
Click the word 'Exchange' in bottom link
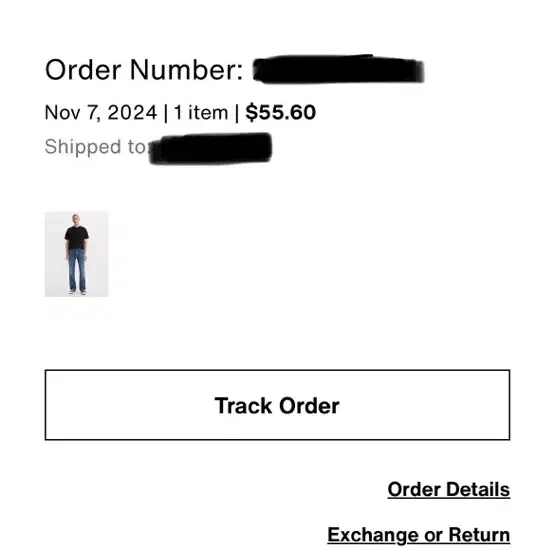click(373, 535)
